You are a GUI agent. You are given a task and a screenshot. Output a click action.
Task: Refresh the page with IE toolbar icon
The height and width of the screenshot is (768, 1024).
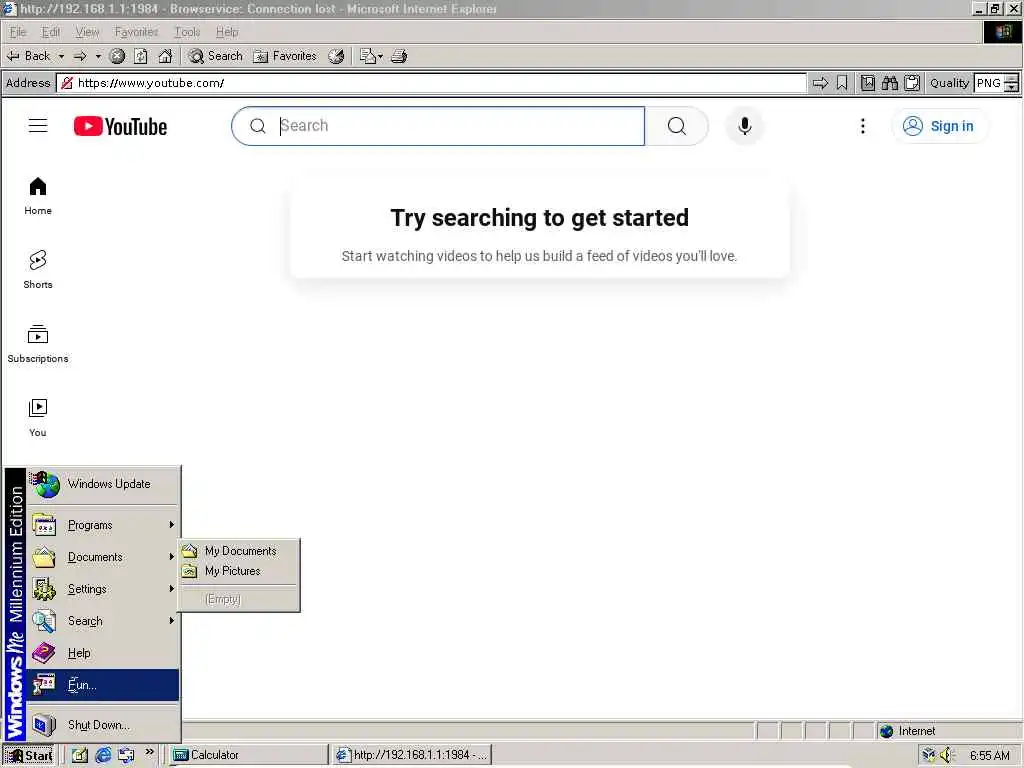coord(141,56)
